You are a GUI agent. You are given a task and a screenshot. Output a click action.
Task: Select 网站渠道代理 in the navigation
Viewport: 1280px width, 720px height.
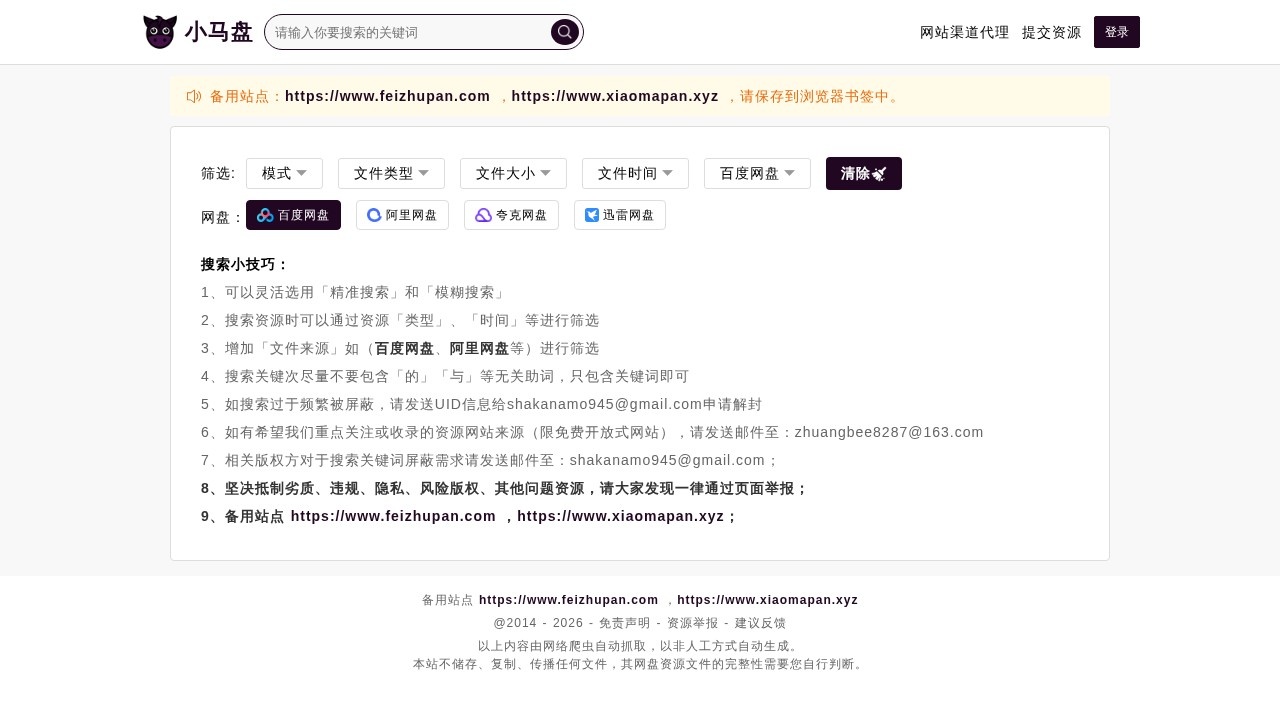(x=964, y=32)
